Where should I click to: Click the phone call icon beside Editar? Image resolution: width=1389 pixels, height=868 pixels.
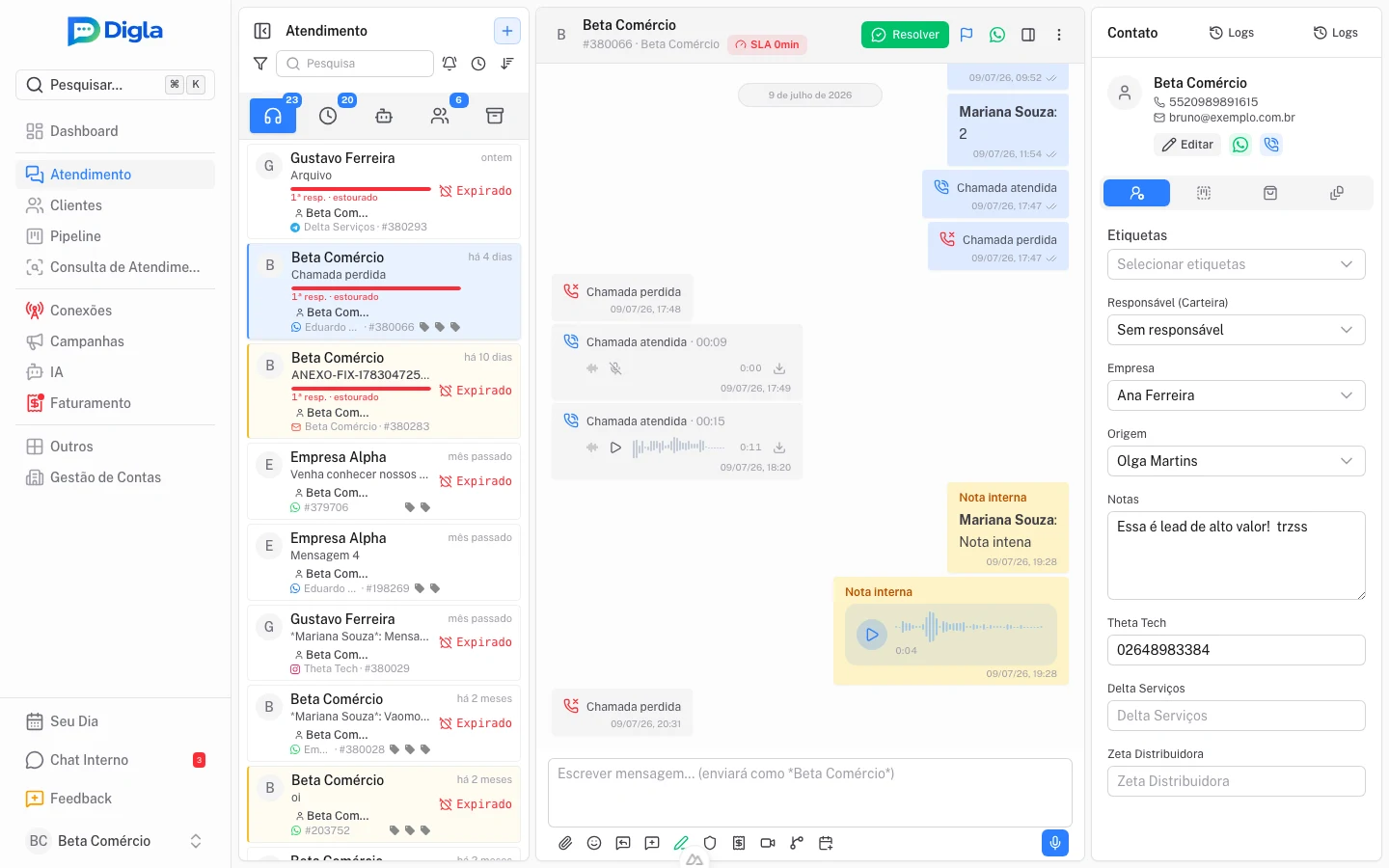coord(1271,145)
